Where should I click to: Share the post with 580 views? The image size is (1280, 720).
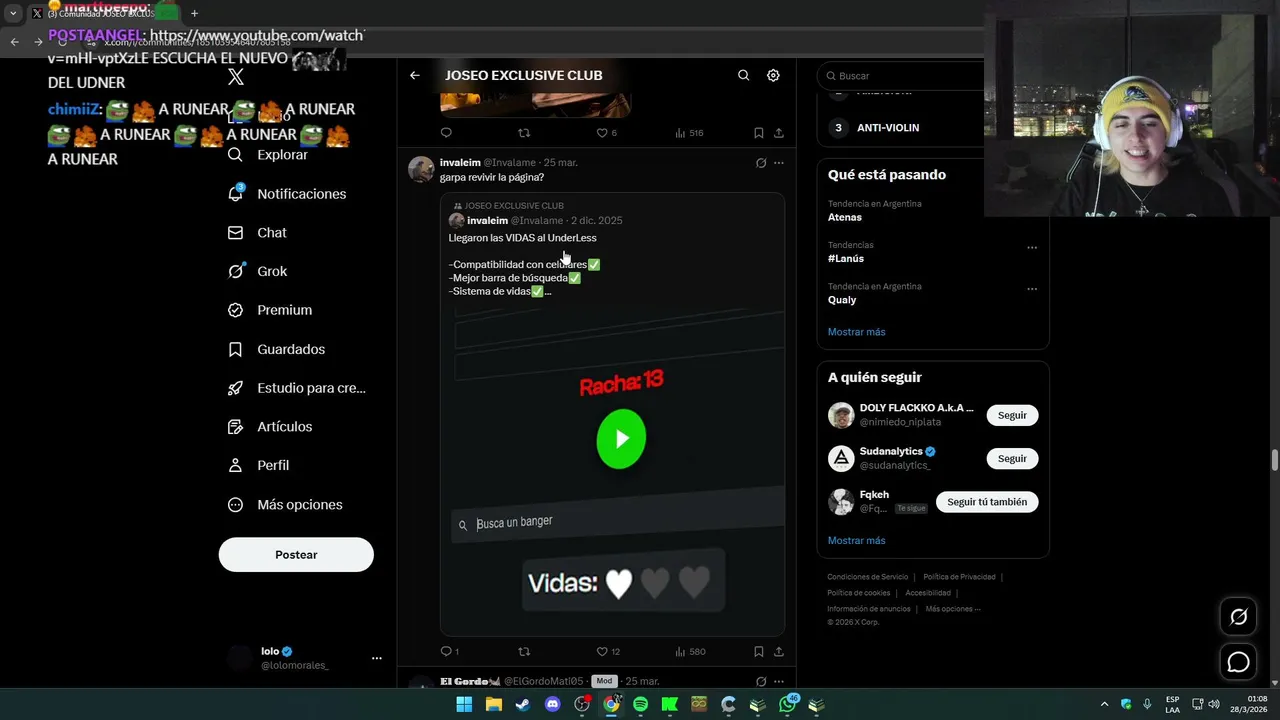[779, 652]
